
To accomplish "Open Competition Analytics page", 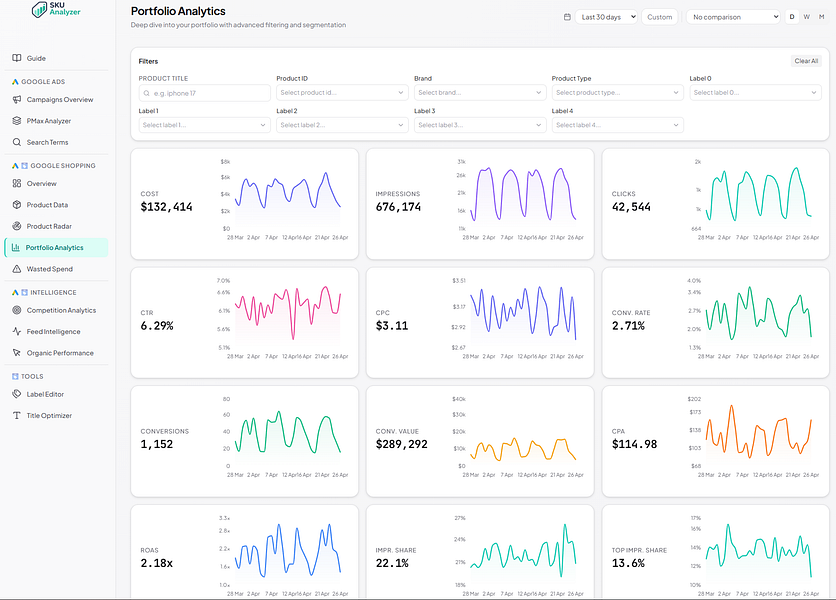I will pyautogui.click(x=56, y=310).
